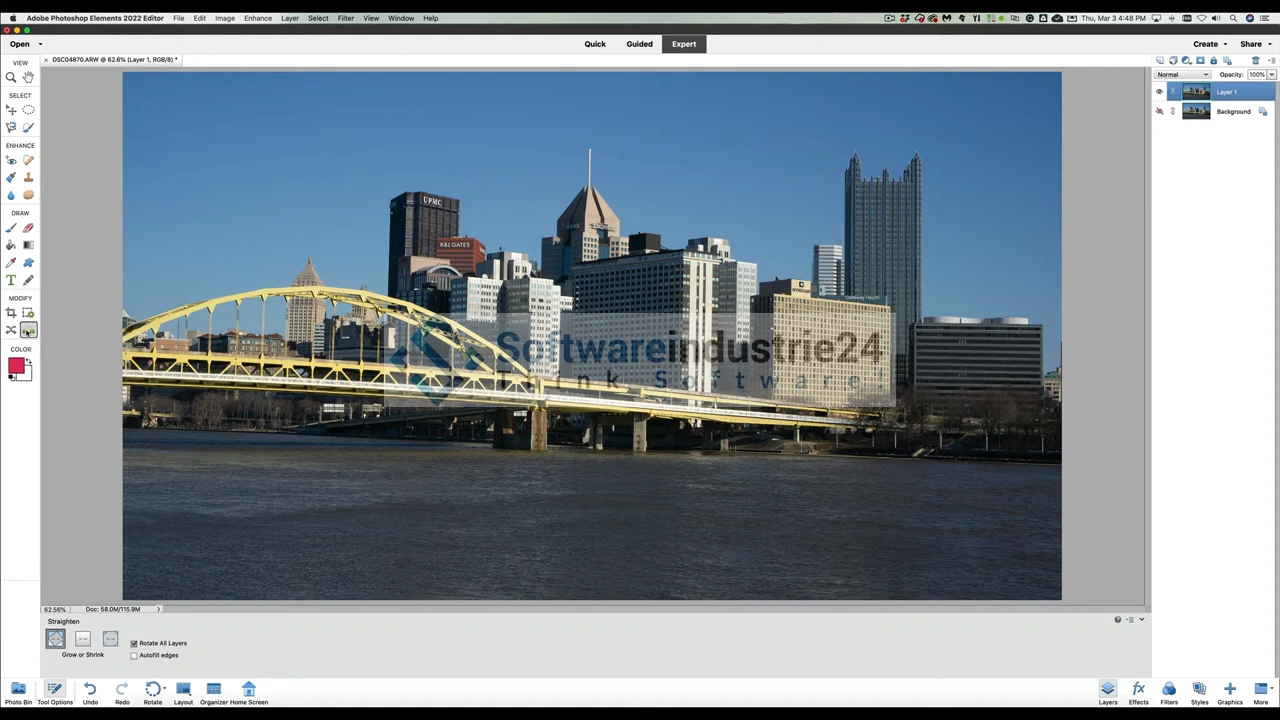Hide Layer 1 using eye icon

point(1160,92)
